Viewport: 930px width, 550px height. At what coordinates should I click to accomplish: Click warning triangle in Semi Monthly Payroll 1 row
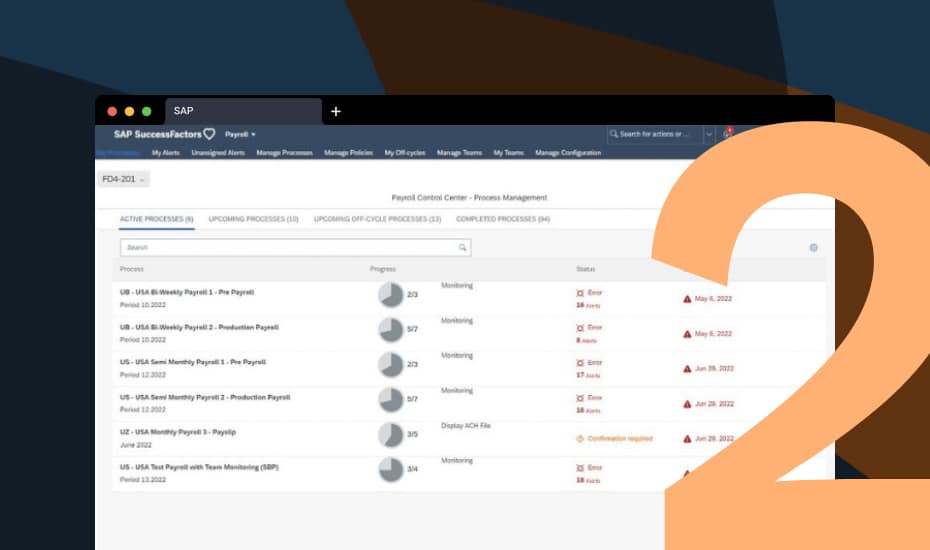click(x=687, y=369)
